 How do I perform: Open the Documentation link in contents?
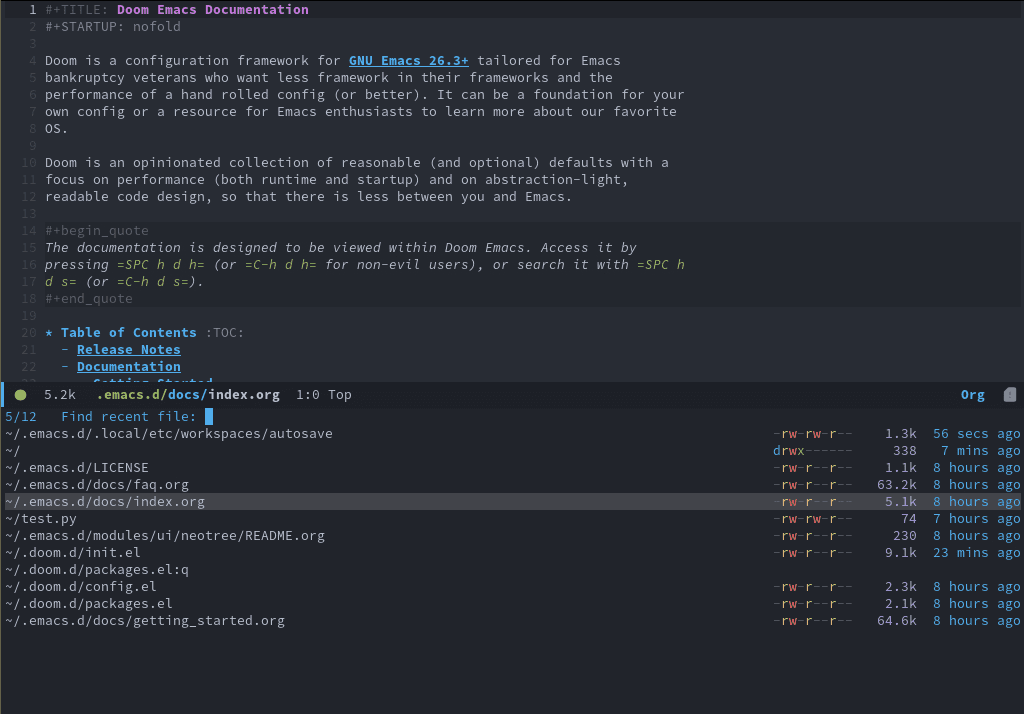pos(128,367)
